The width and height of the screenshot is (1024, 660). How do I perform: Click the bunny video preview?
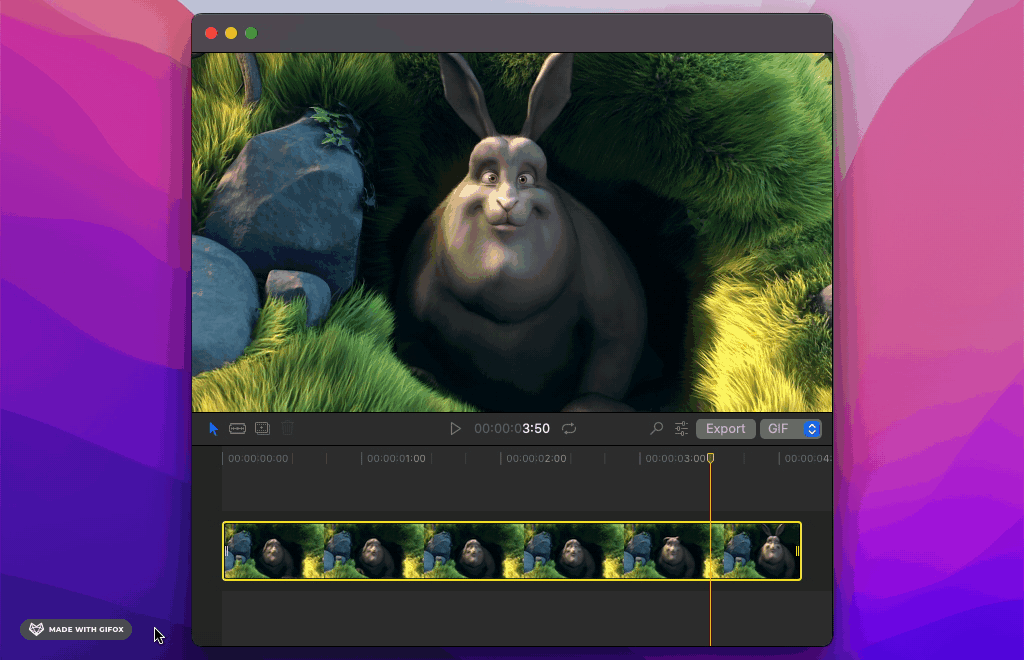point(512,232)
